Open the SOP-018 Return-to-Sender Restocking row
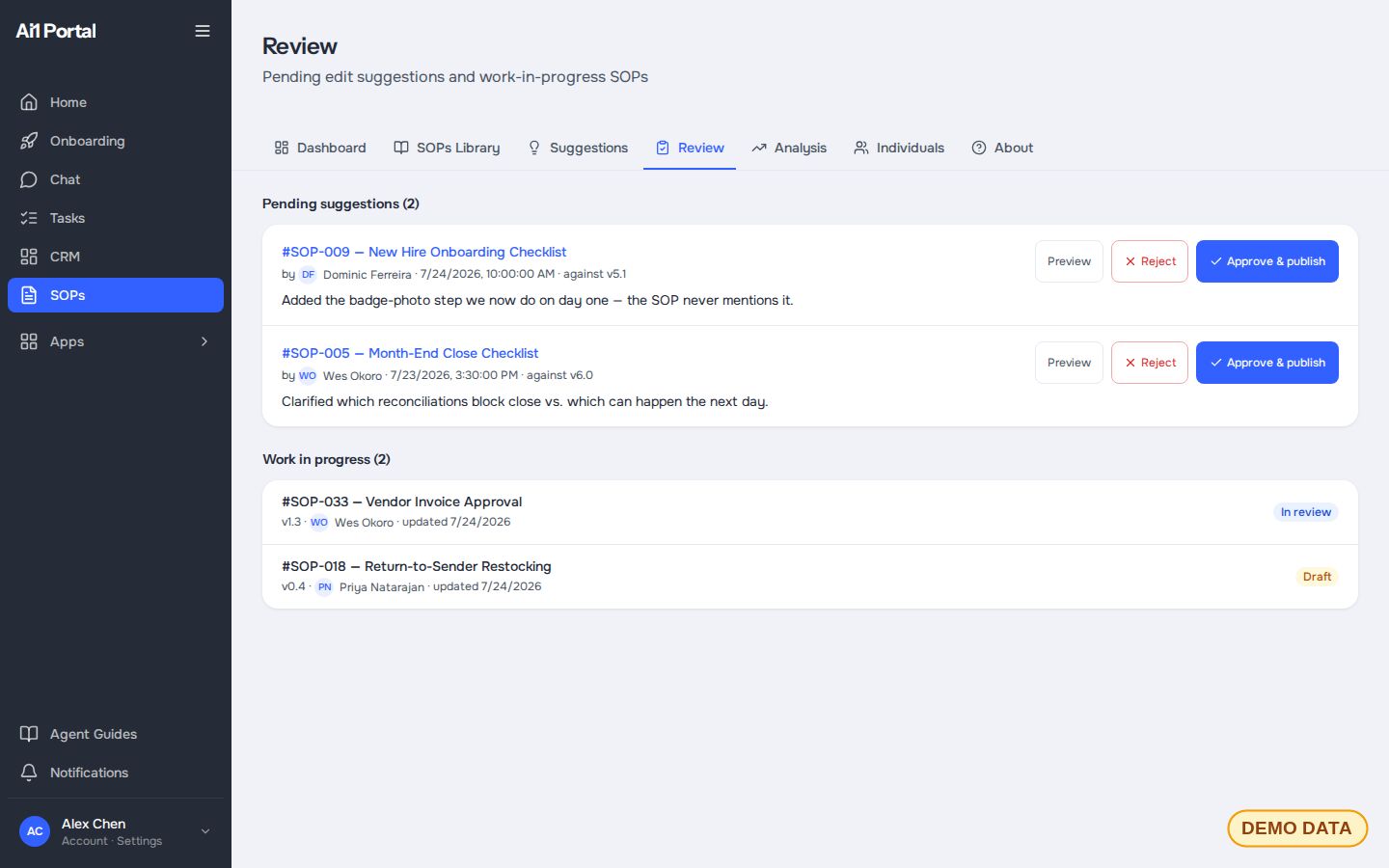The height and width of the screenshot is (868, 1389). point(810,577)
